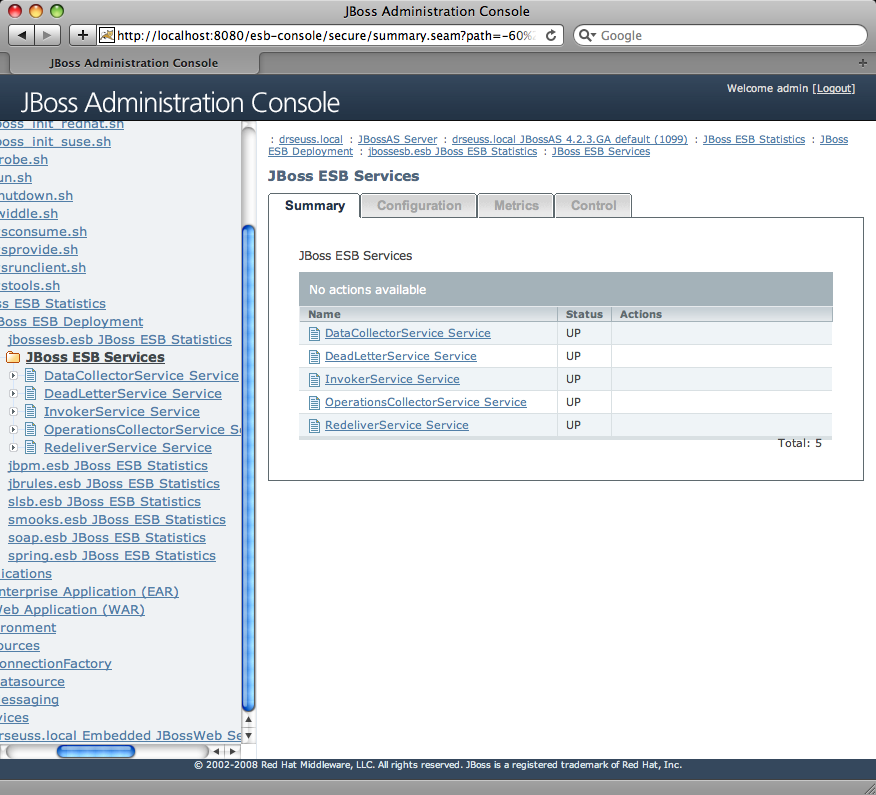Expand the OperationsCollectorService Service tree node
The image size is (876, 795).
[13, 429]
